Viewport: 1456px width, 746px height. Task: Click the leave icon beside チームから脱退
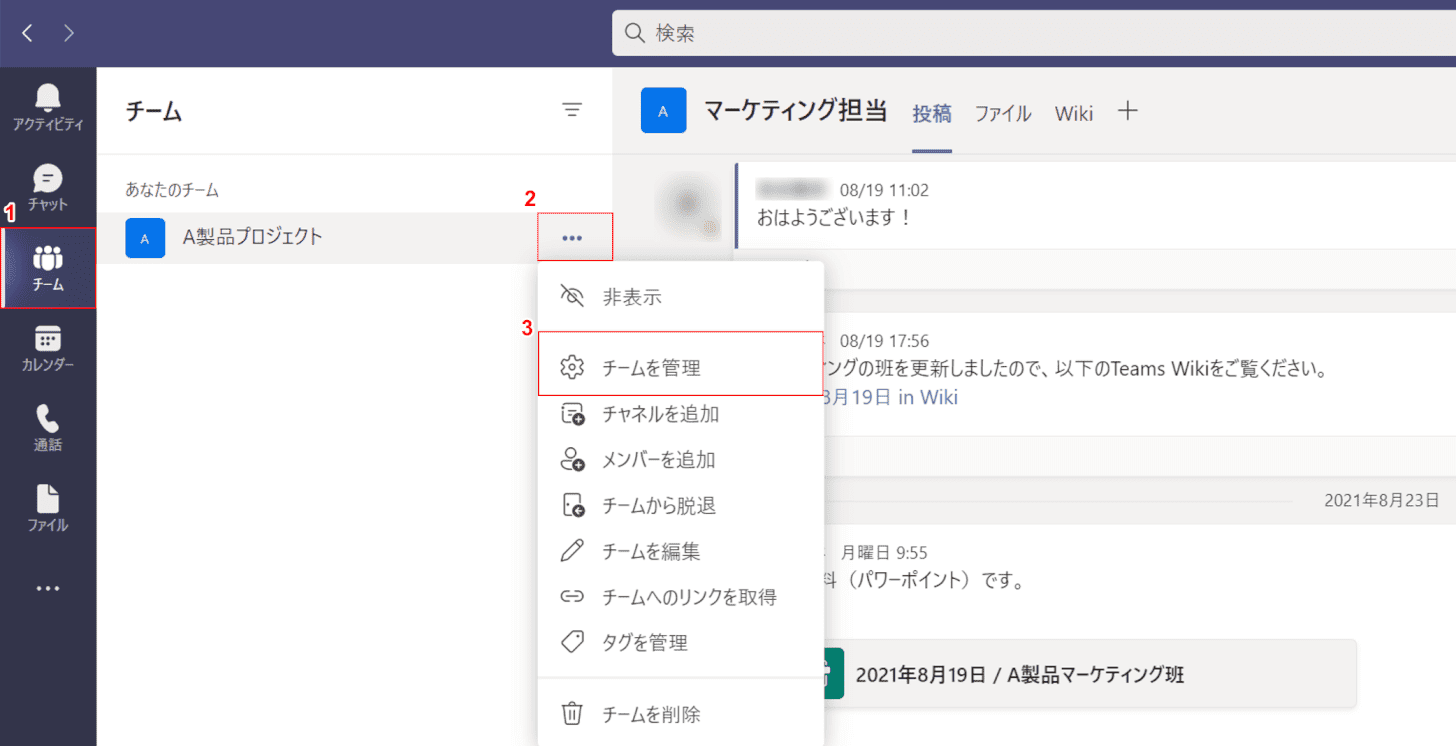coord(572,506)
